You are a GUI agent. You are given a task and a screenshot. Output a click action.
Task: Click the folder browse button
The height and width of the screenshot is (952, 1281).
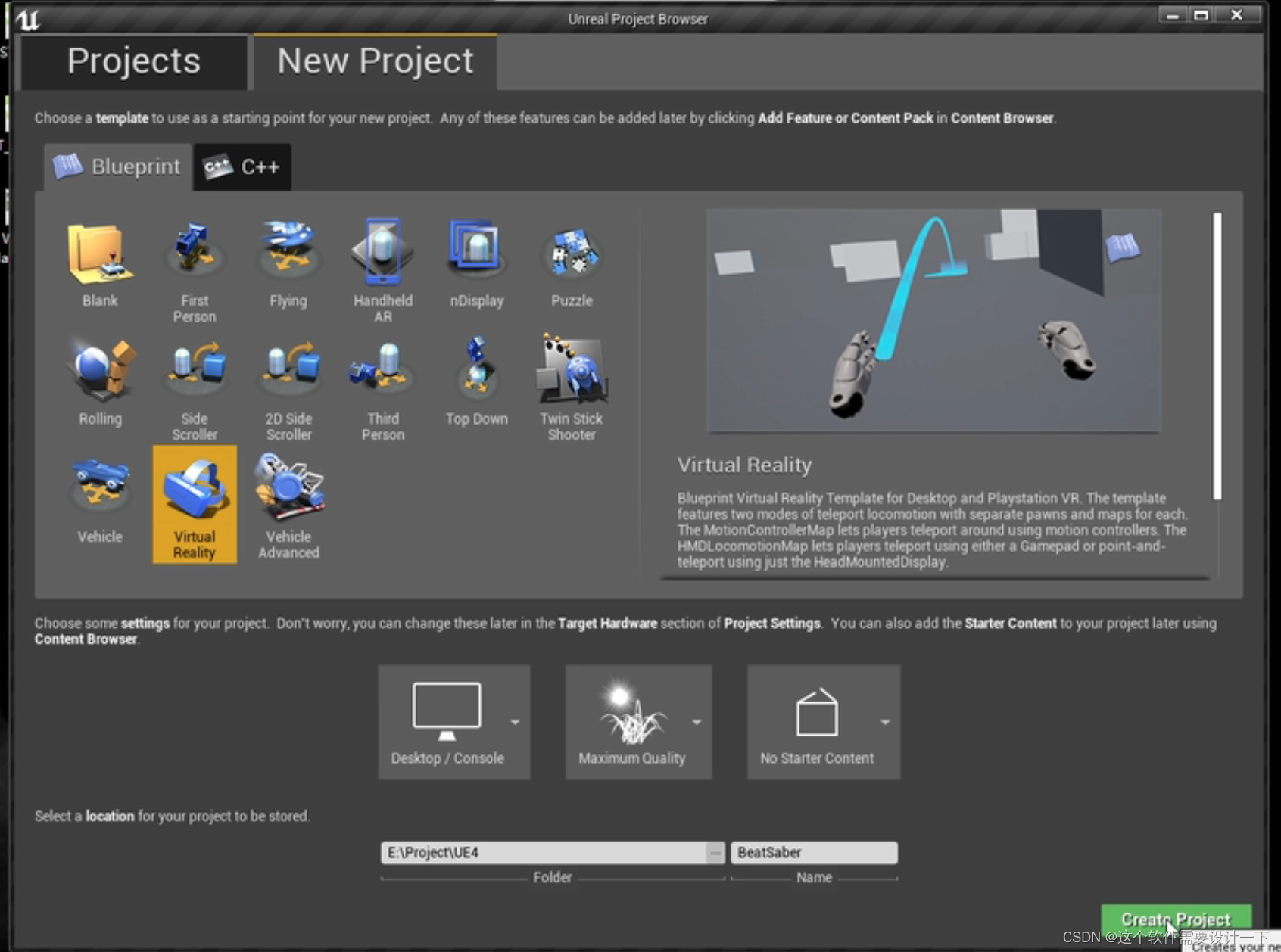715,853
